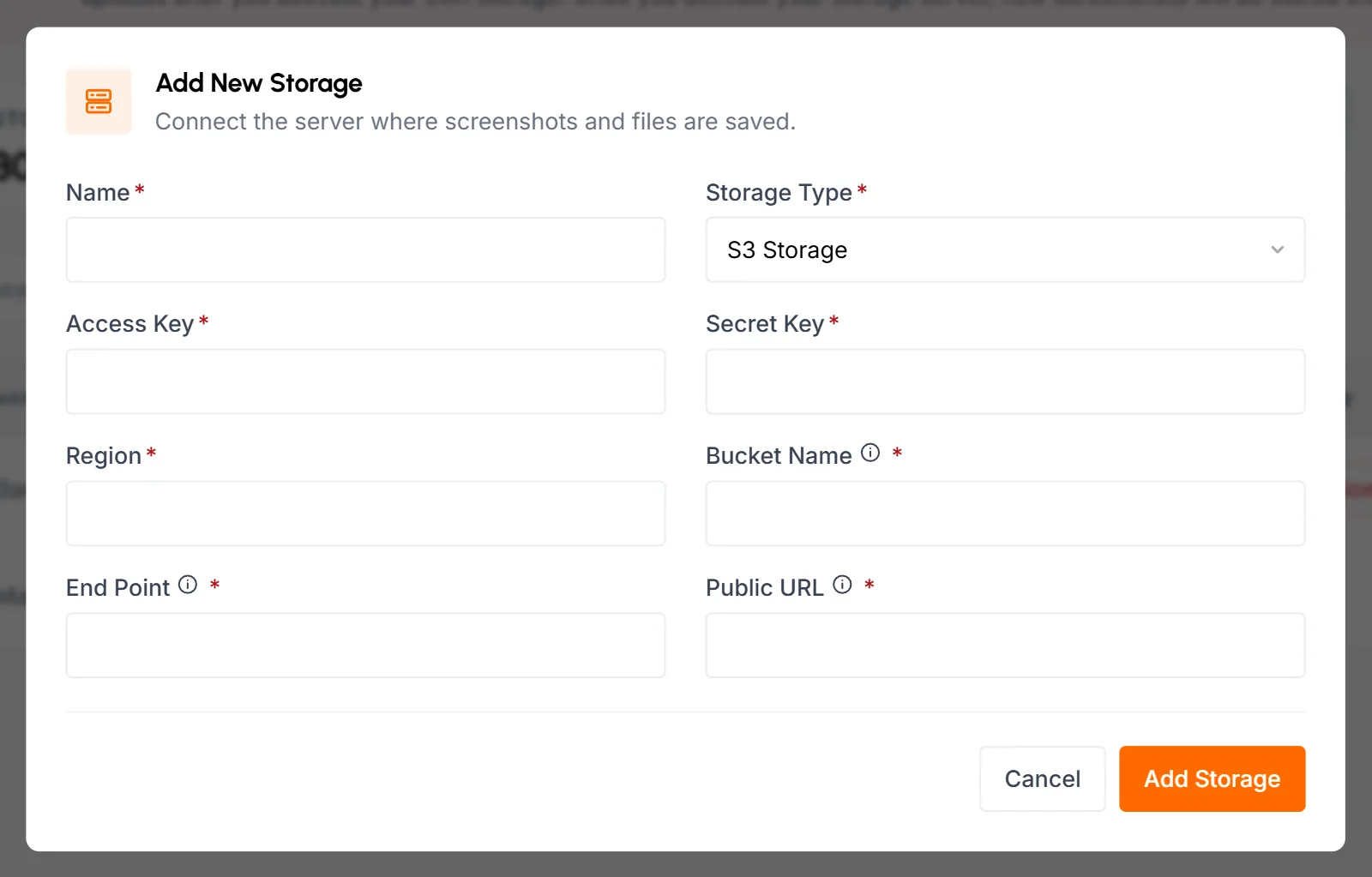Viewport: 1372px width, 877px height.
Task: Focus the Access Key input field
Action: point(365,381)
